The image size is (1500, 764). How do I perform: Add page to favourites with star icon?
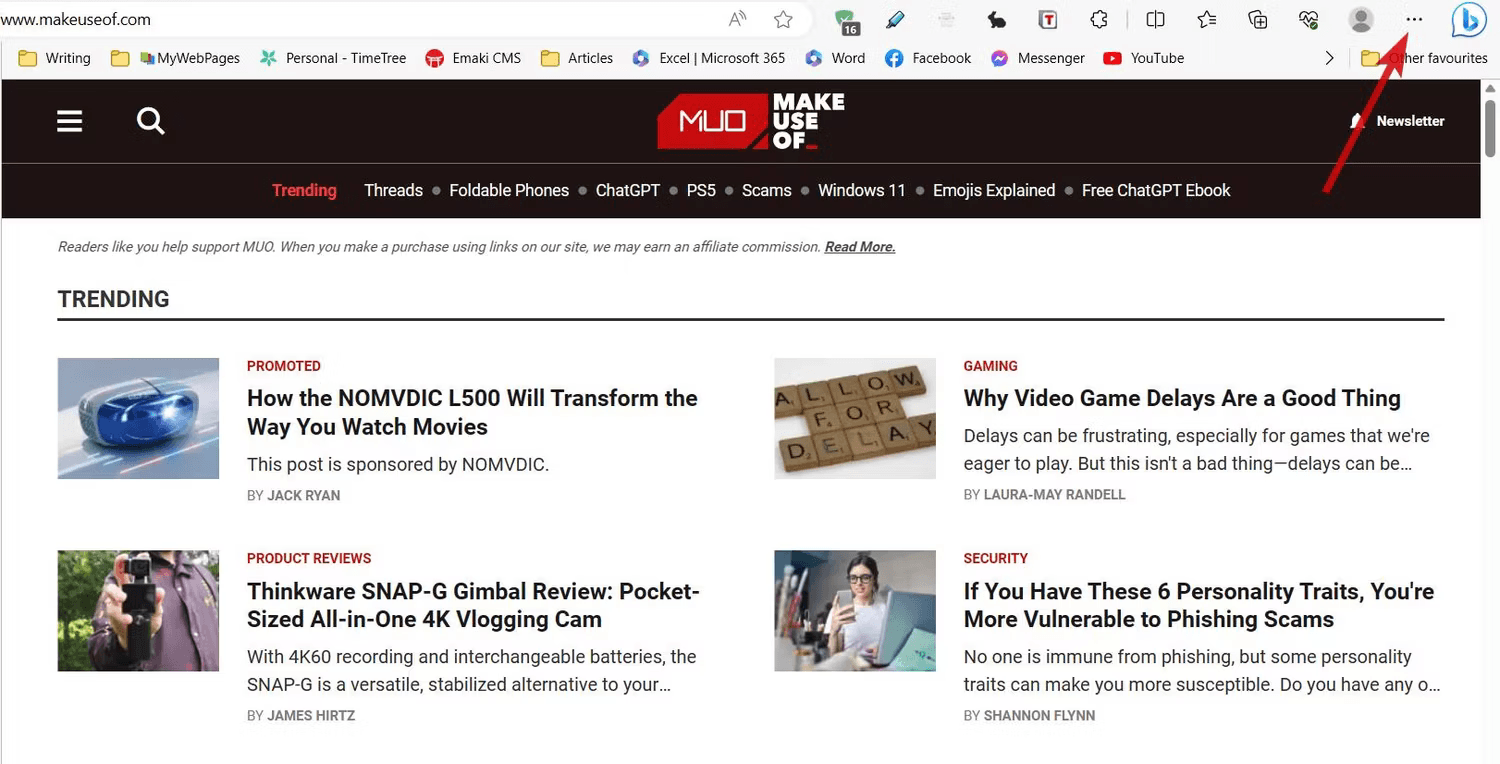tap(783, 19)
